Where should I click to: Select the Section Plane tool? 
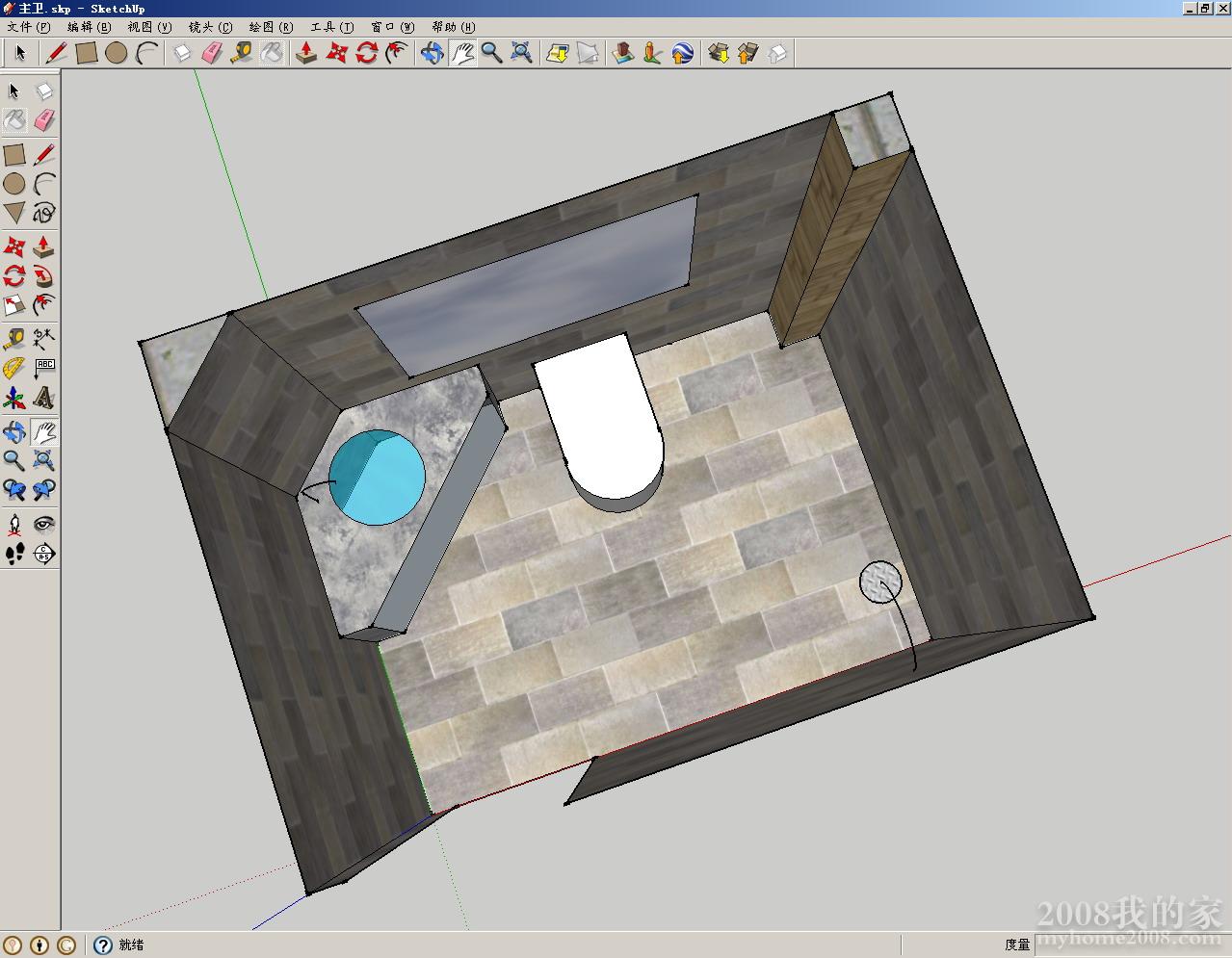click(44, 554)
